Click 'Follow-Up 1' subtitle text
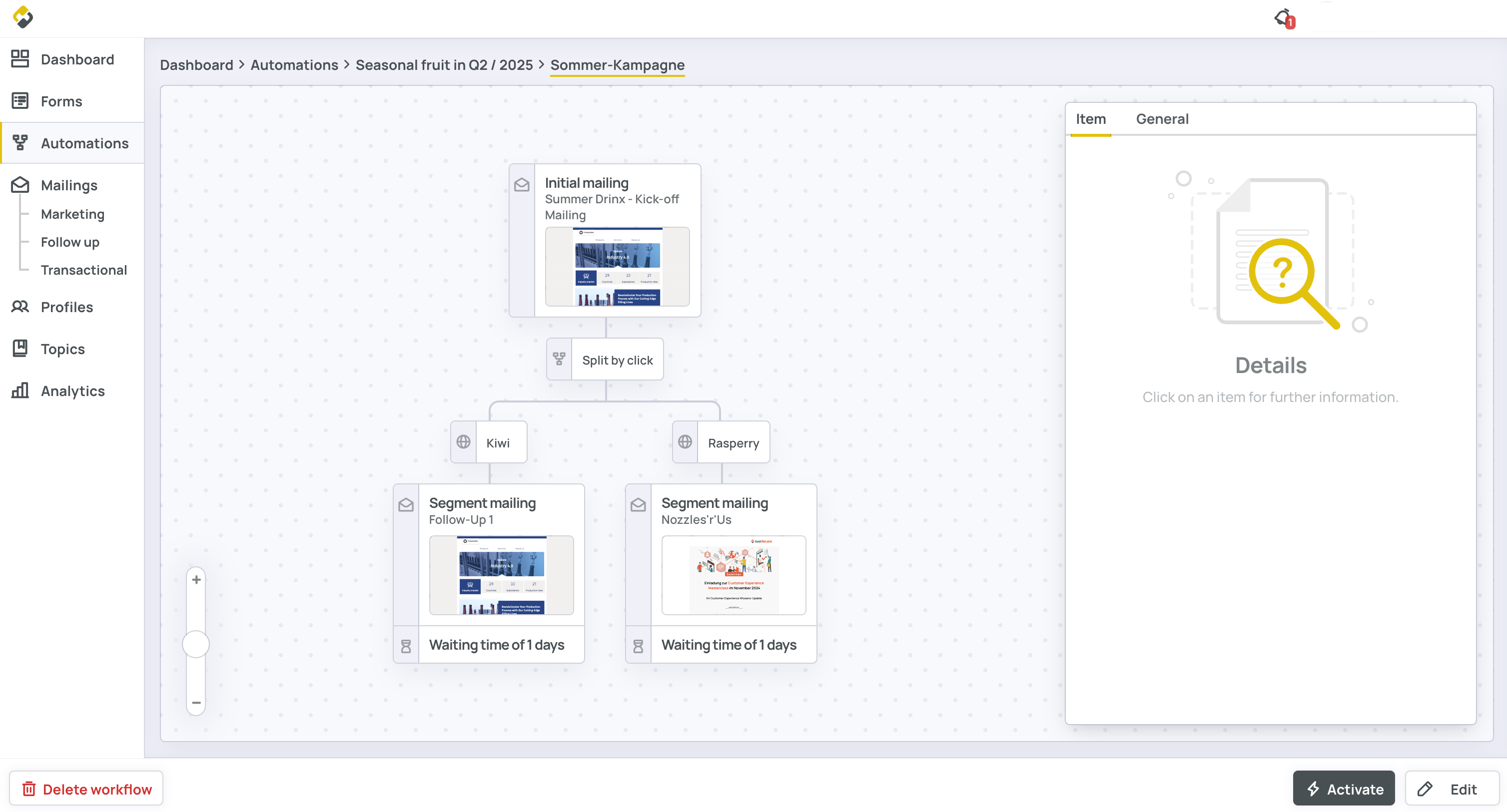This screenshot has width=1507, height=812. [x=461, y=520]
